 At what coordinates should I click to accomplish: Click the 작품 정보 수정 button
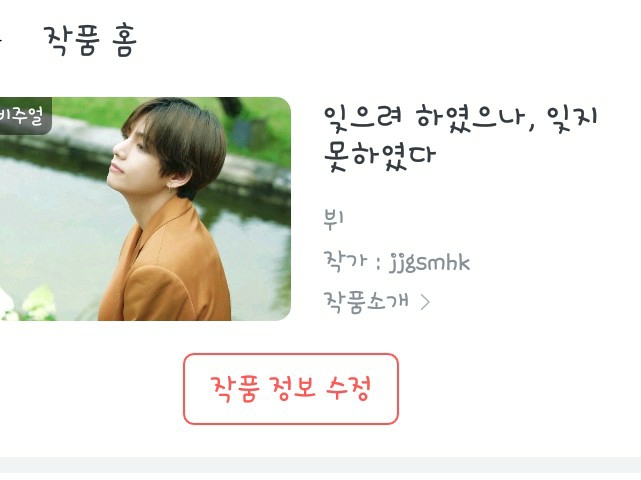(291, 389)
